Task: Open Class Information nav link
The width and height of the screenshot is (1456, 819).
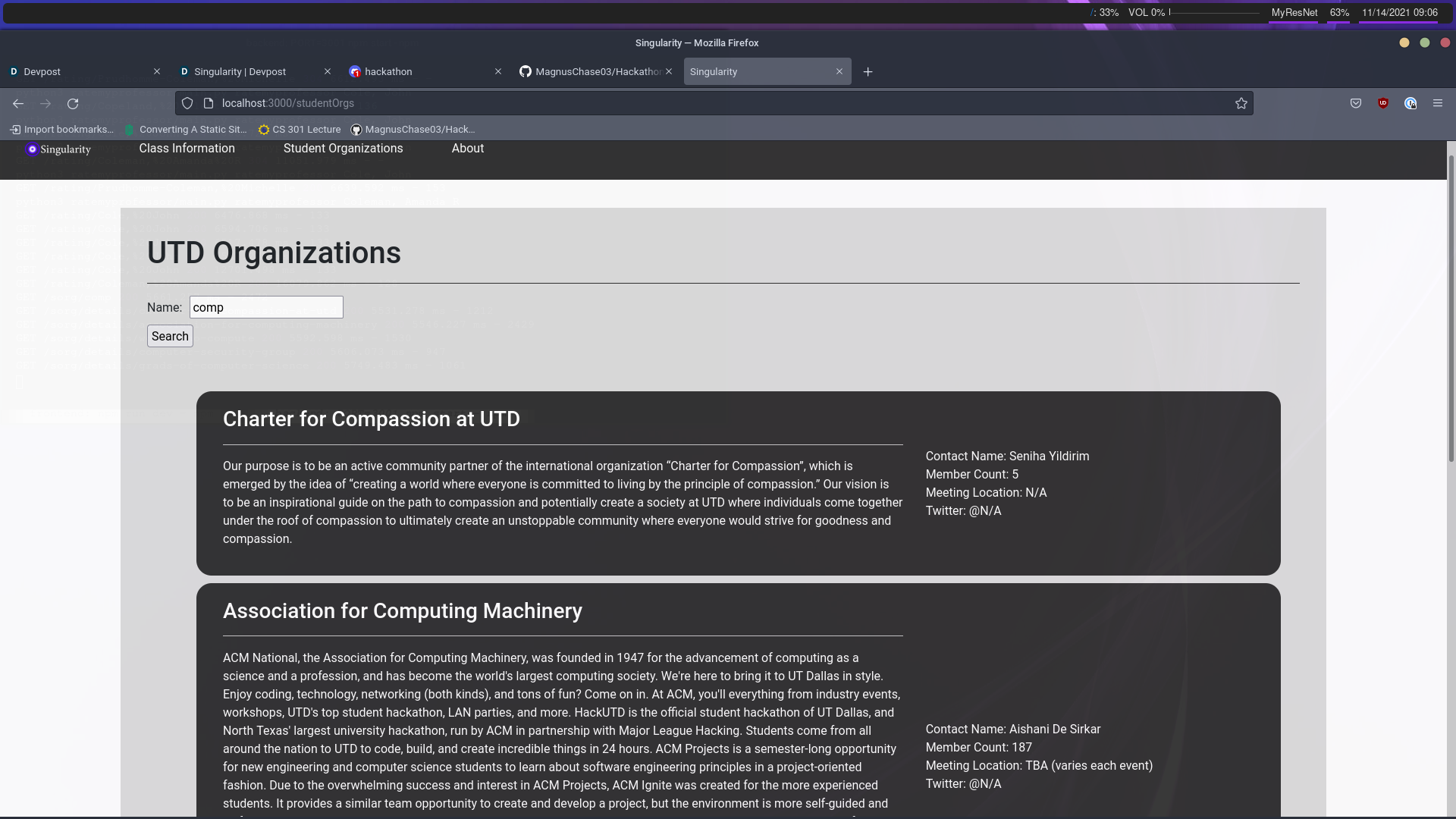Action: (x=187, y=149)
